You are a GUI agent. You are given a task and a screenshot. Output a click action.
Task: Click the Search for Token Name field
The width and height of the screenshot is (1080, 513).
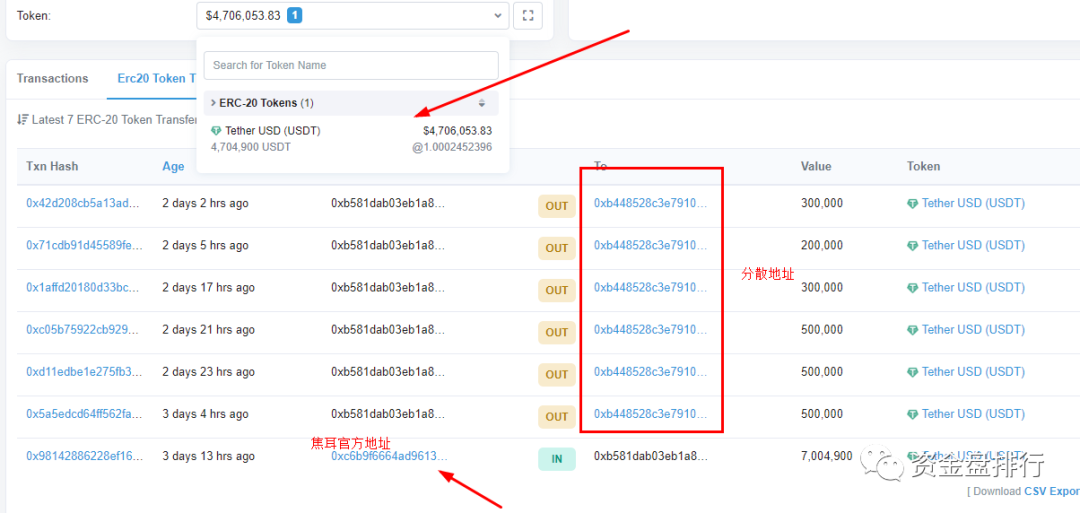351,65
